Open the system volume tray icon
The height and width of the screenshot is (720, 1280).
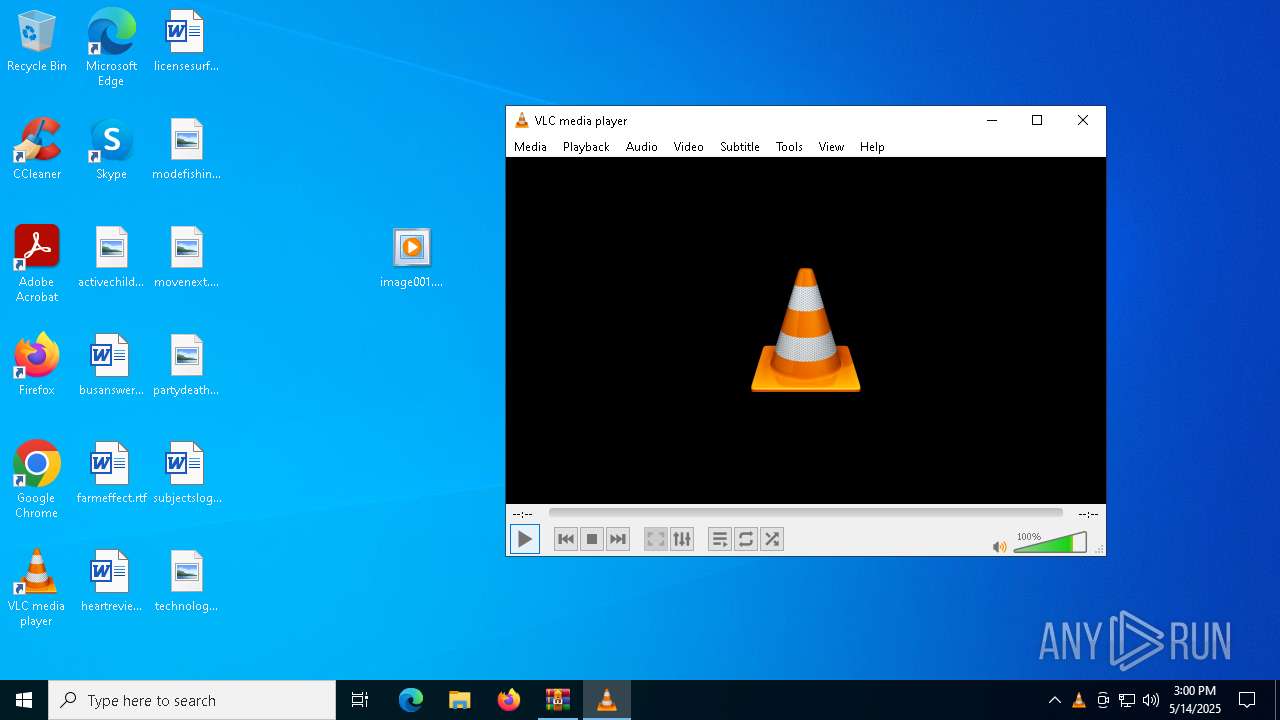pos(1151,700)
